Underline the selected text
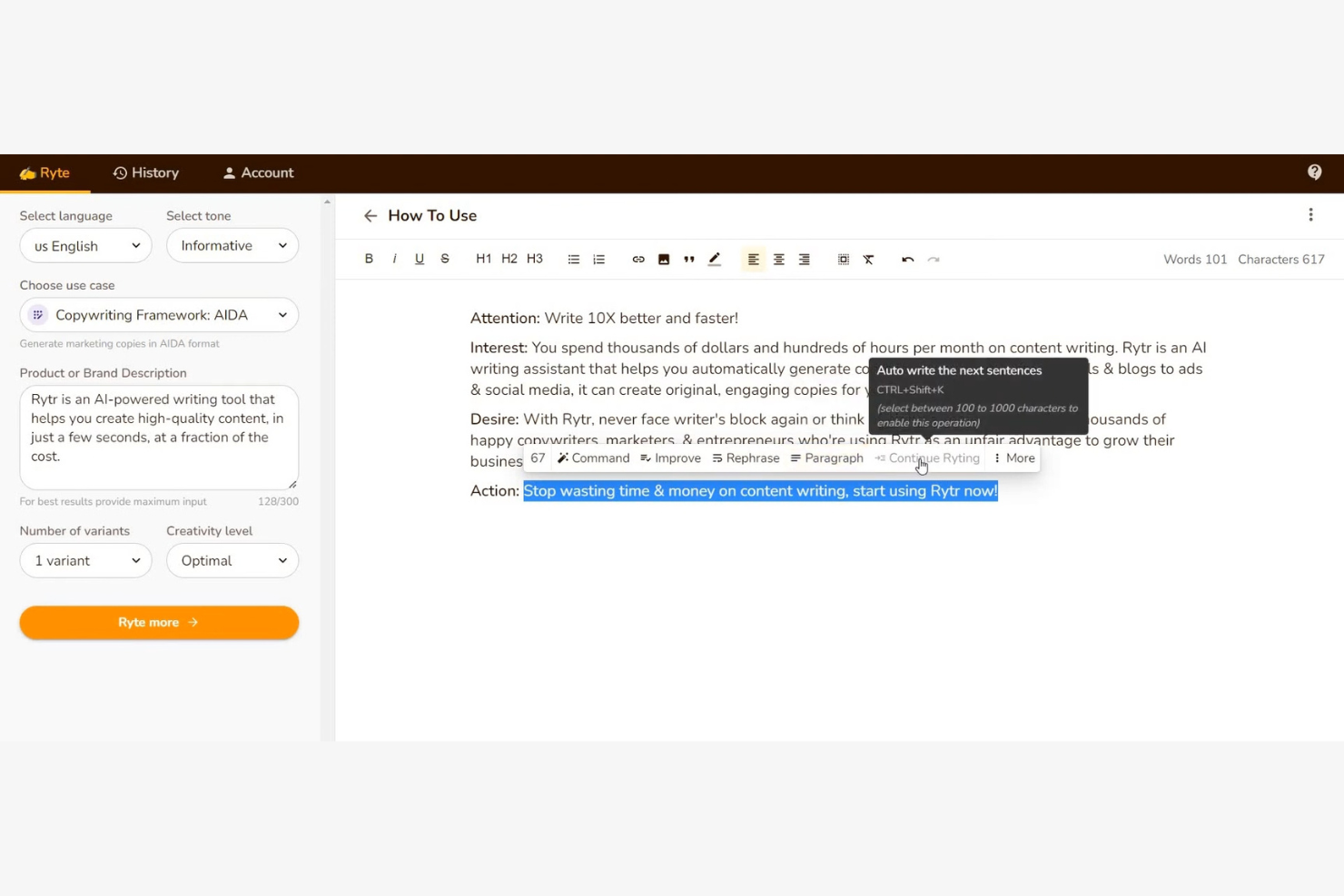1344x896 pixels. 420,259
